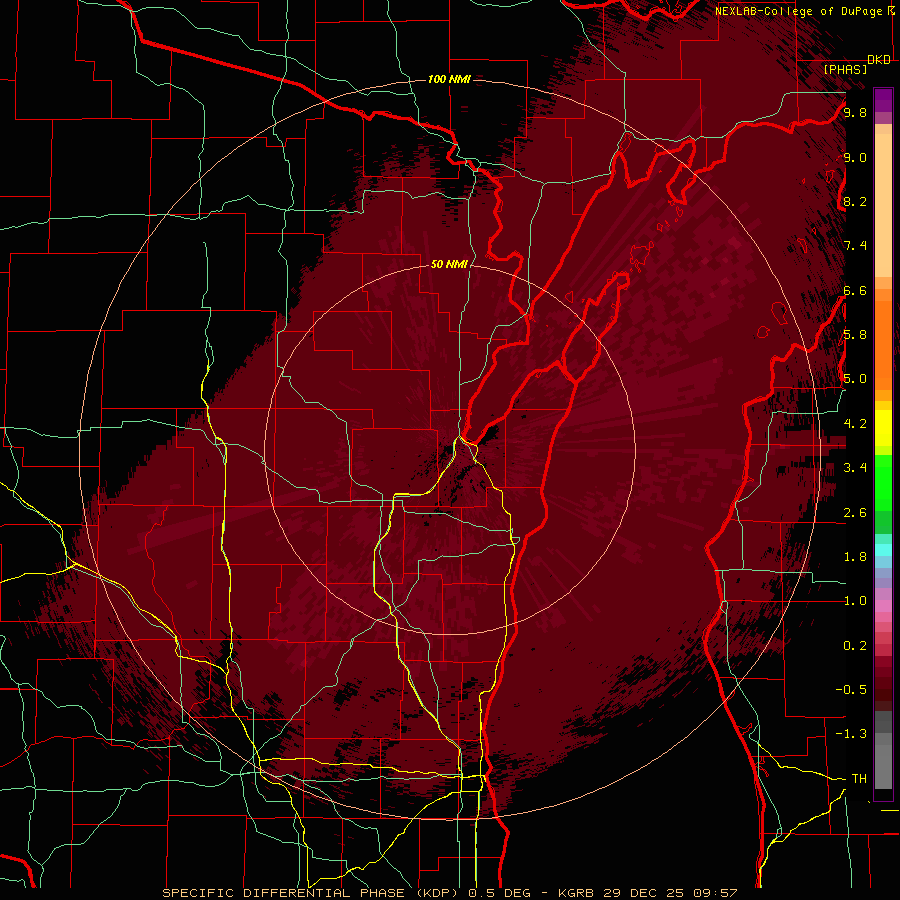Click the 50 NMI range ring label
Screen dimensions: 900x900
coord(449,264)
